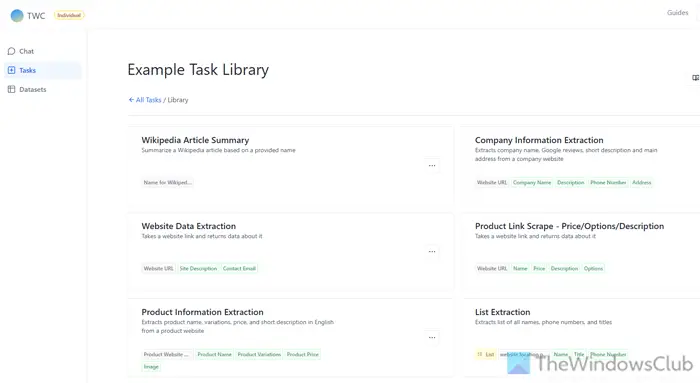Click the Individual plan badge
Screen dimensions: 700x383
tap(69, 15)
